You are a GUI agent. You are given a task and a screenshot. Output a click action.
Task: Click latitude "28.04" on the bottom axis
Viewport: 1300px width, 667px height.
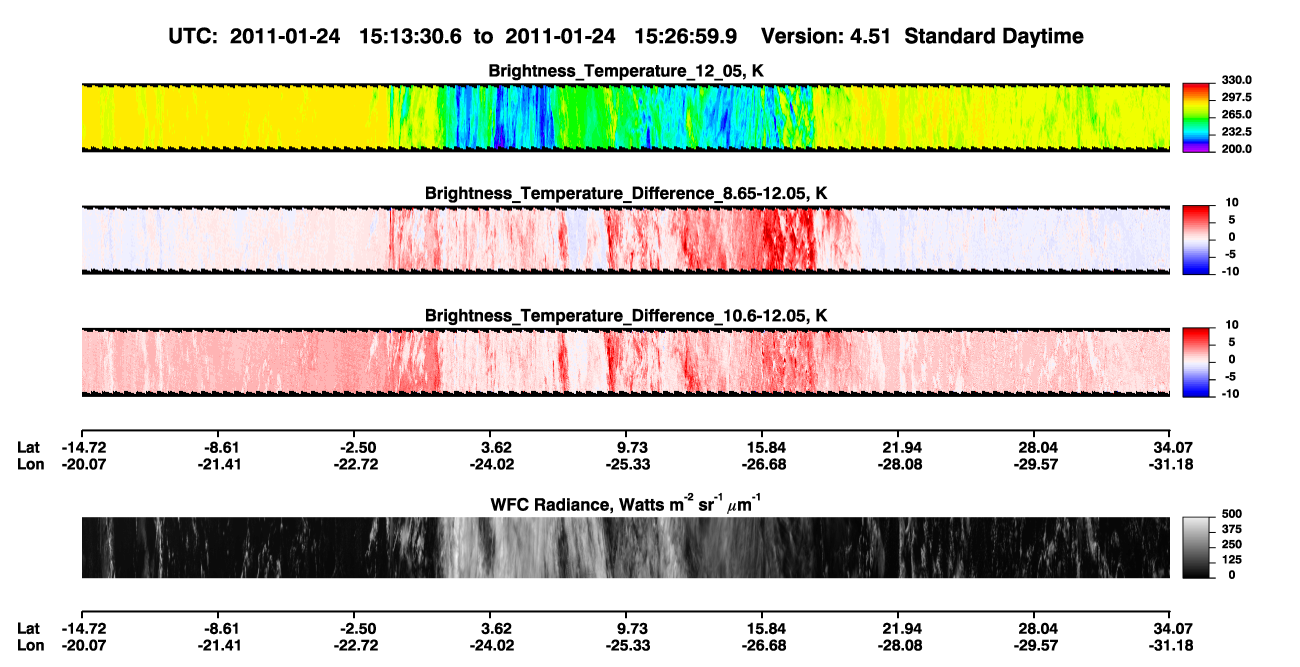click(x=1036, y=629)
